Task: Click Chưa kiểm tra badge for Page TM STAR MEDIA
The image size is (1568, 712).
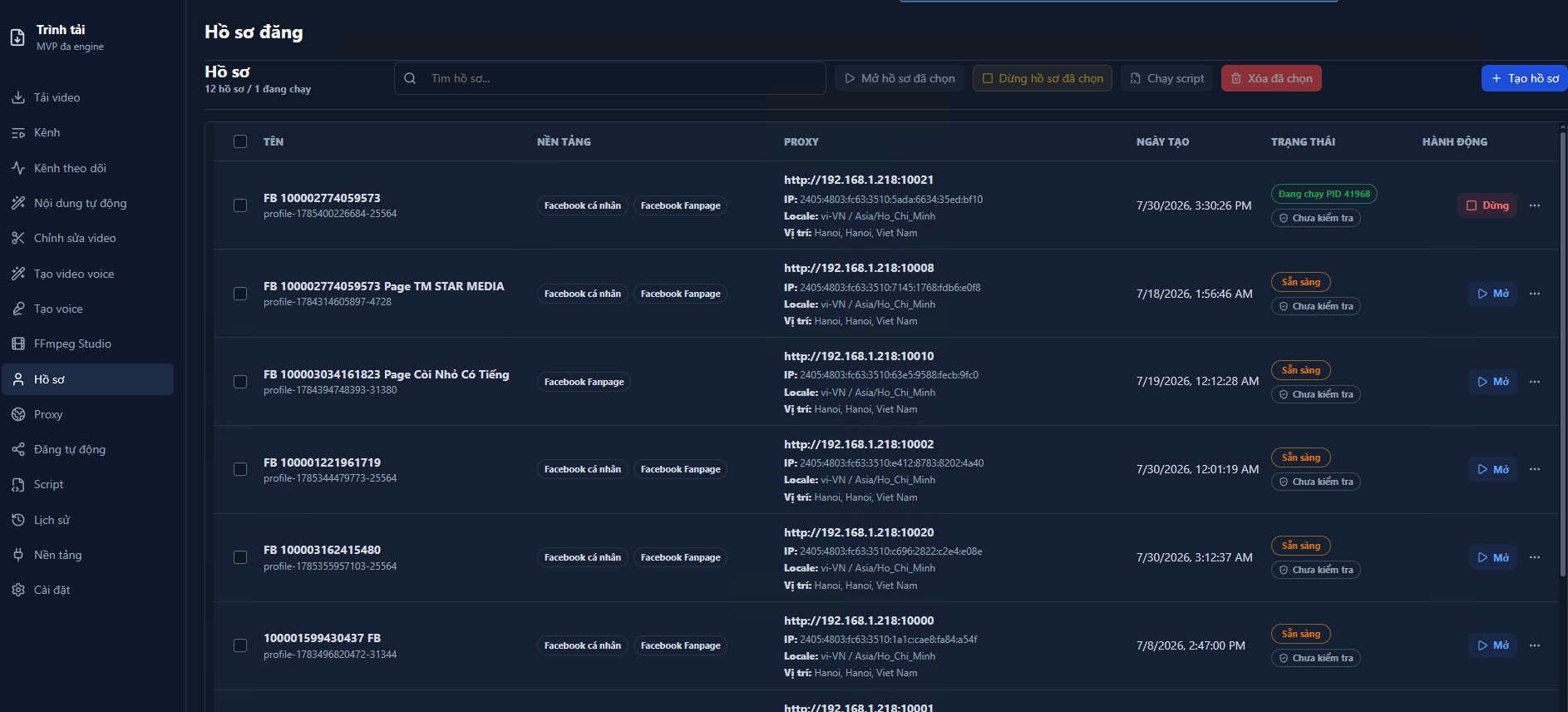Action: click(1316, 306)
